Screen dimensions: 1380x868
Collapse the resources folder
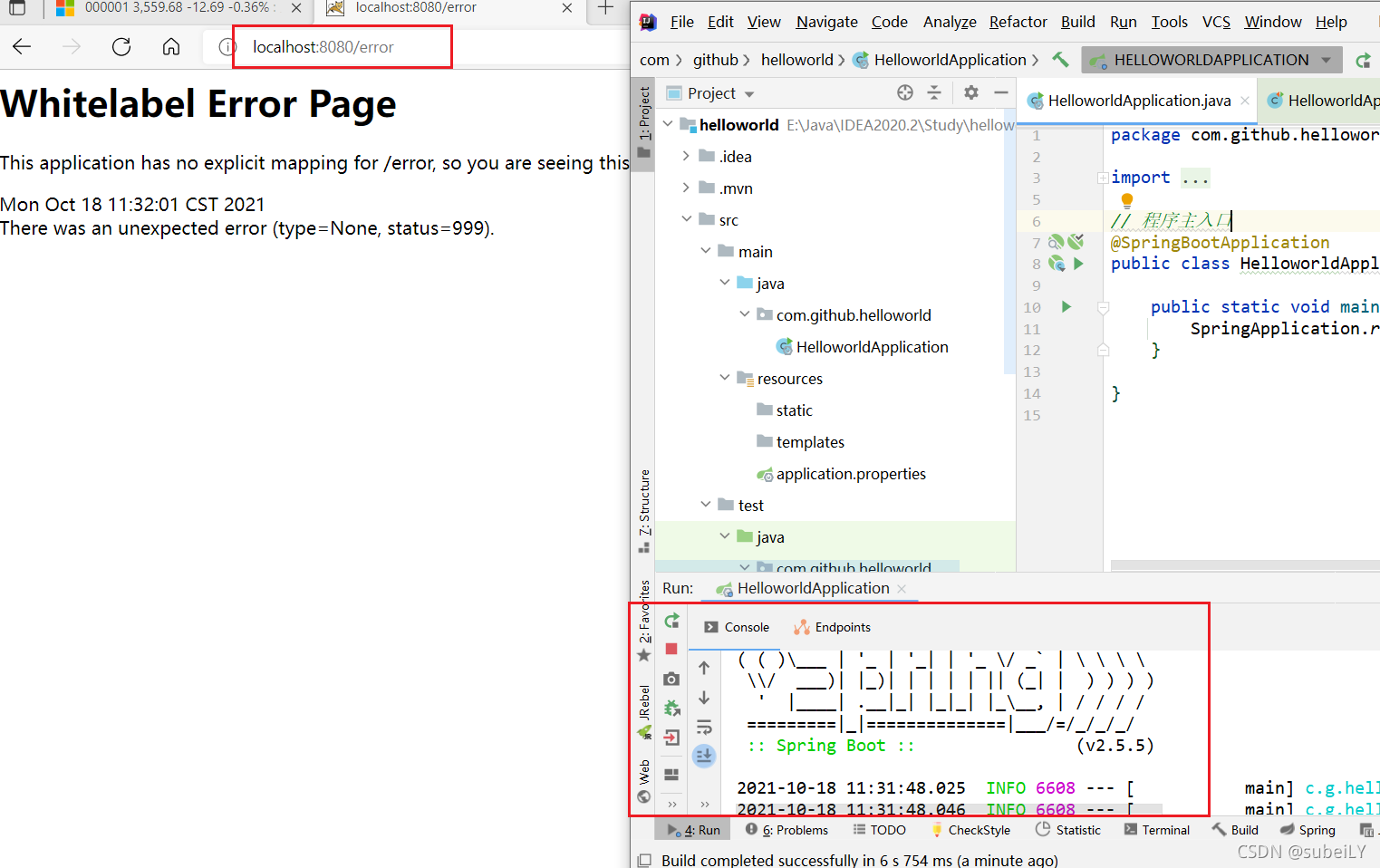tap(725, 378)
